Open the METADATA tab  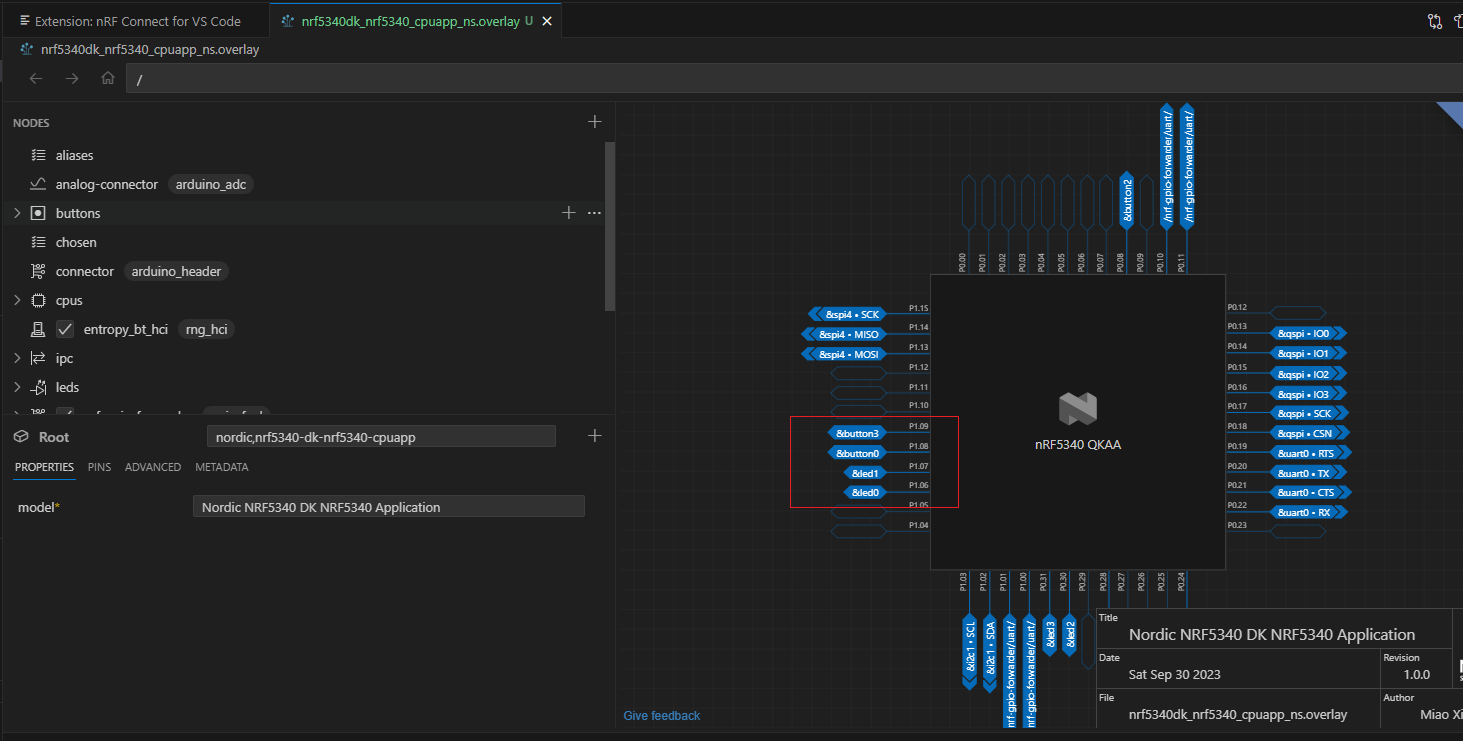[x=222, y=467]
